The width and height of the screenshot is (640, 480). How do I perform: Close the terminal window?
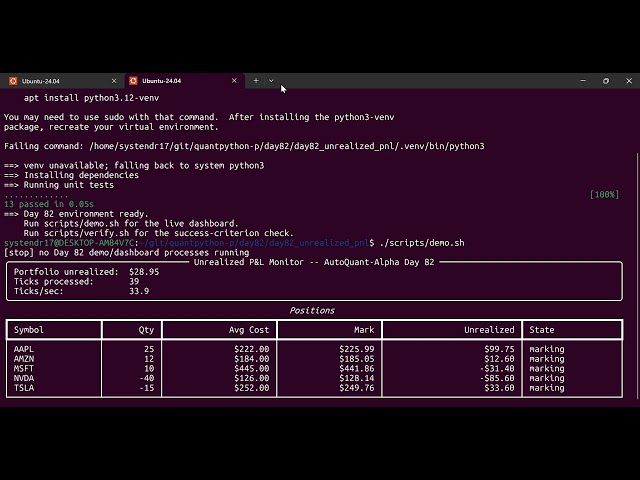pyautogui.click(x=629, y=81)
